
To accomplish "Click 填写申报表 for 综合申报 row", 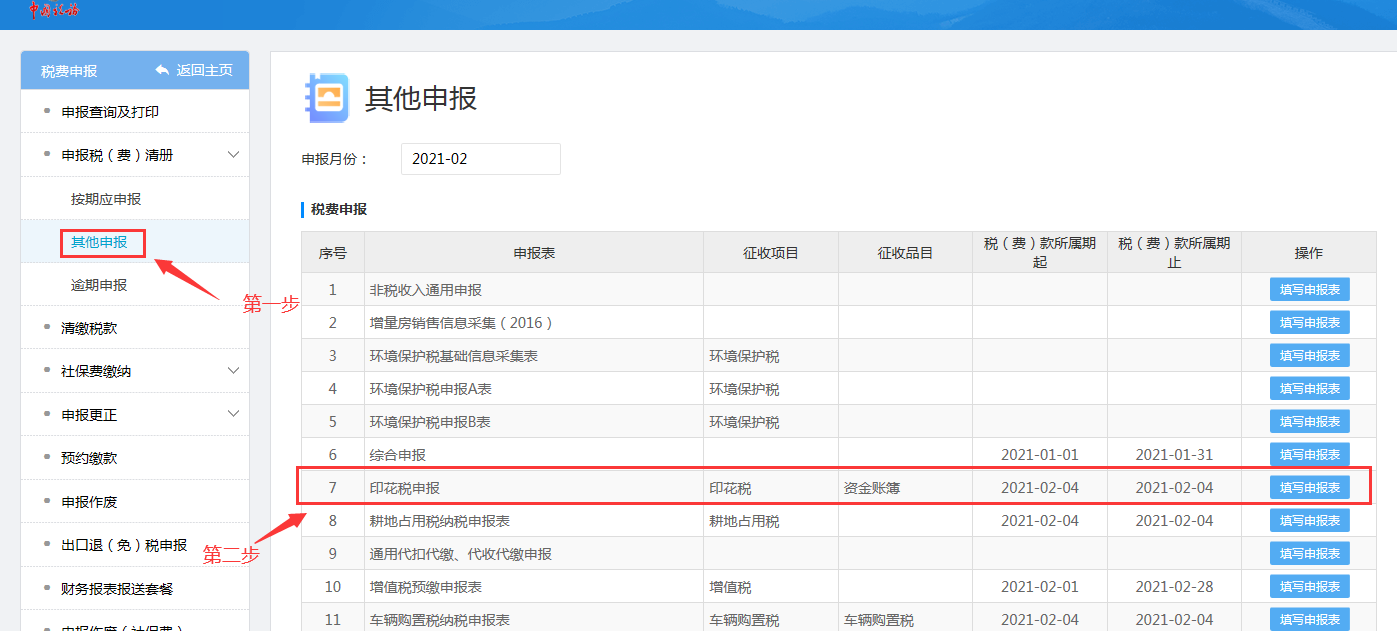I will [1309, 455].
